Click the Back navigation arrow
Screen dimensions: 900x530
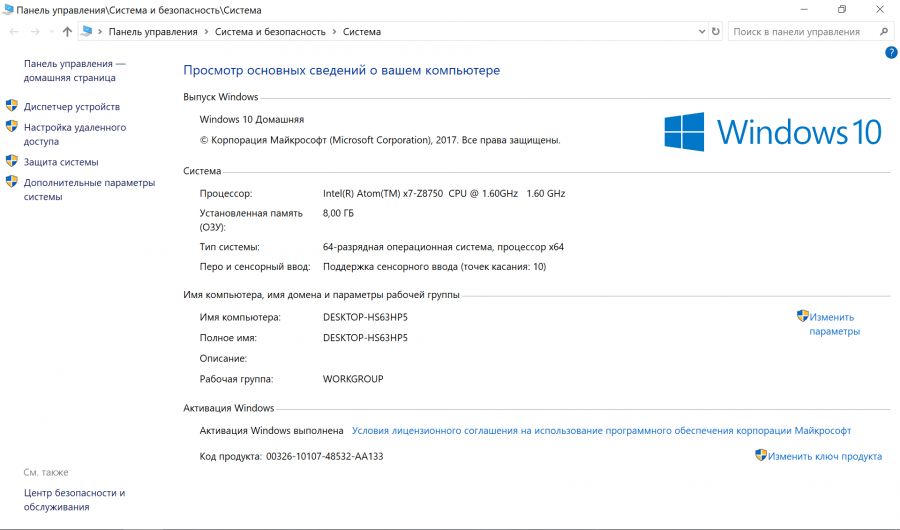coord(13,32)
